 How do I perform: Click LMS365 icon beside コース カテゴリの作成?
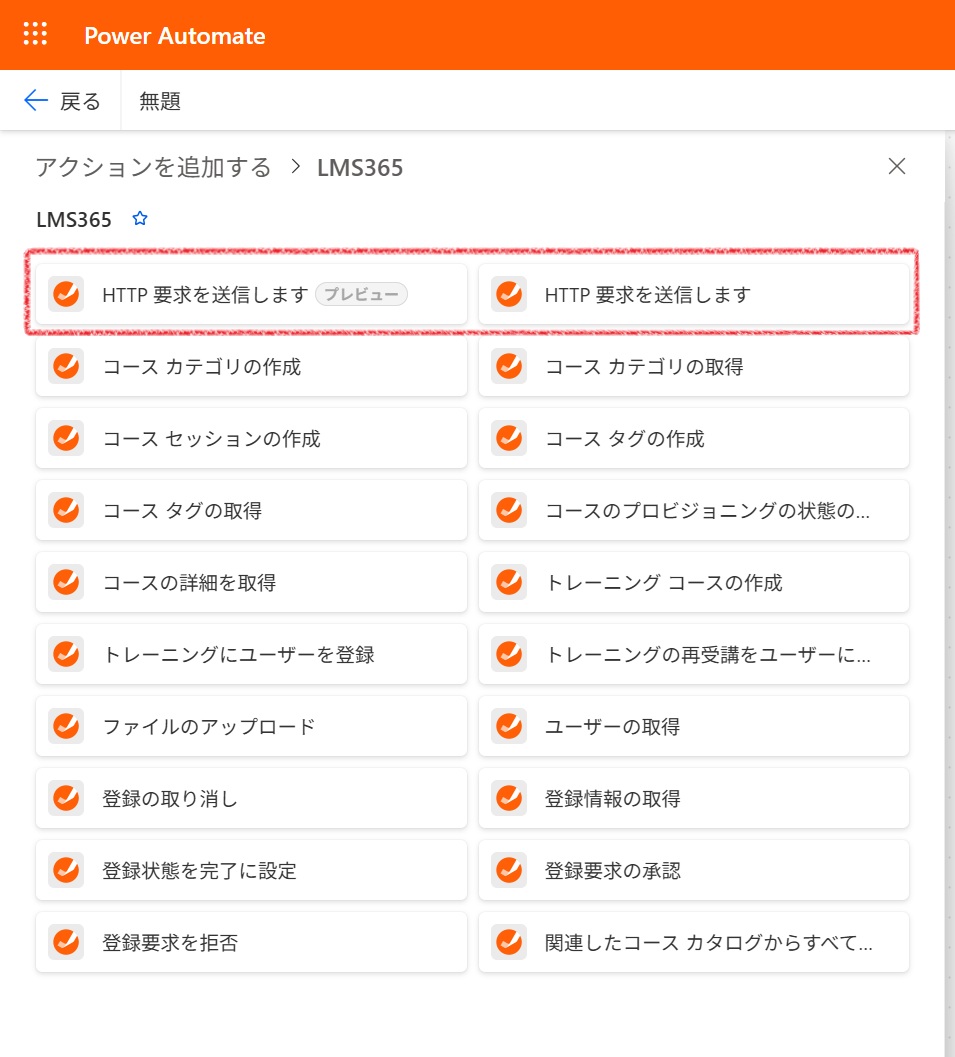pos(66,367)
